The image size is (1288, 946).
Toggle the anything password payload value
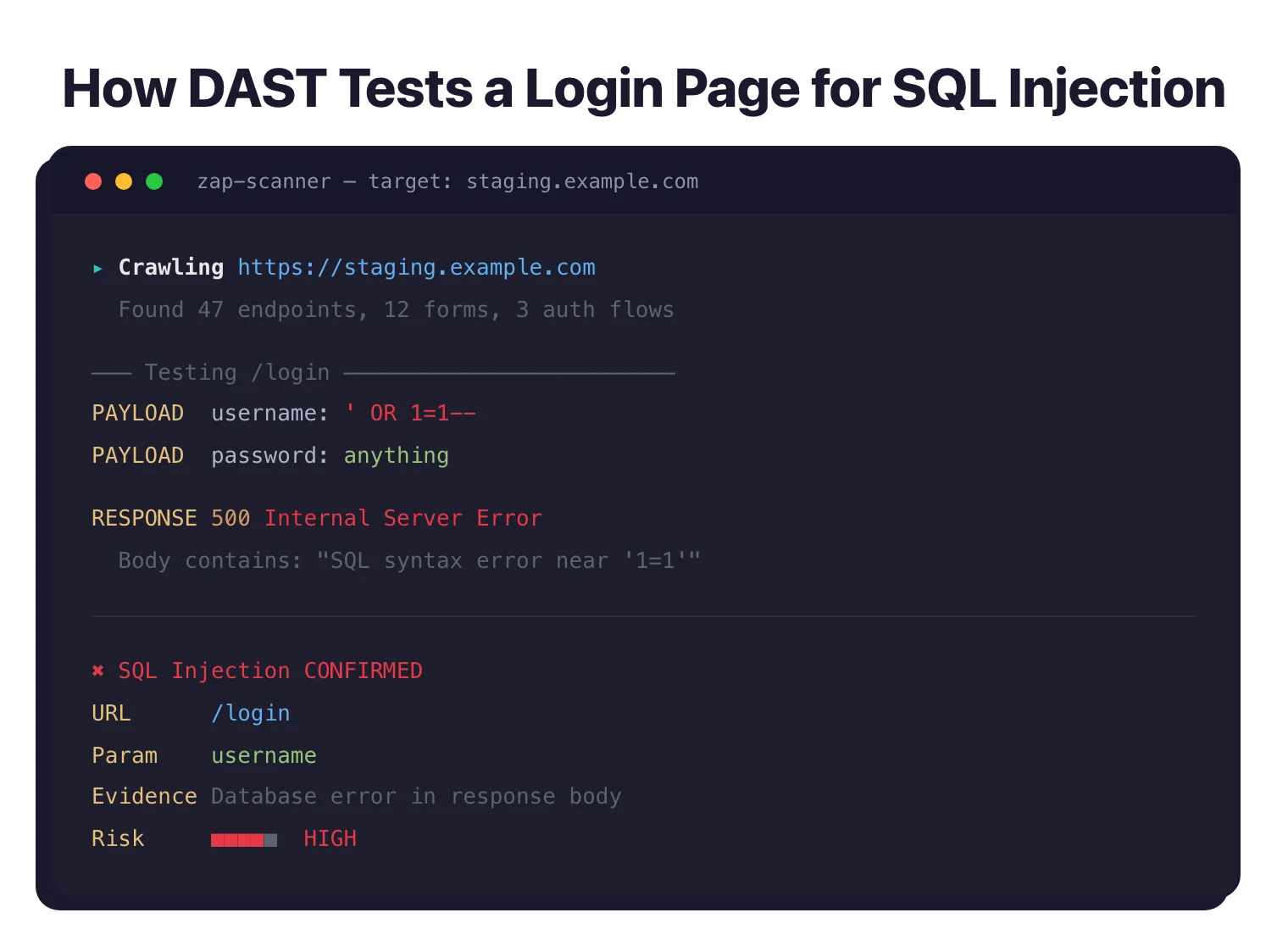(x=396, y=455)
